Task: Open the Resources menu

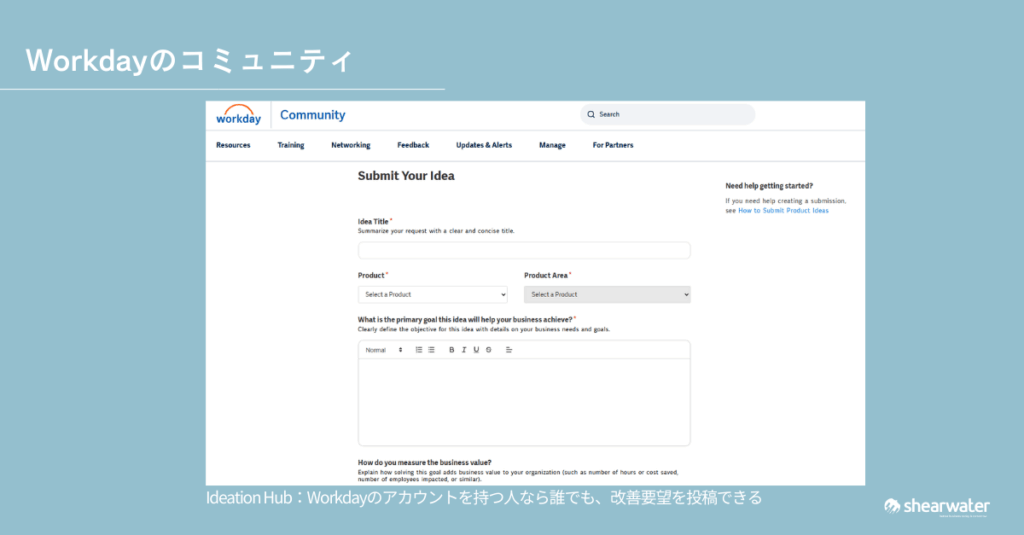Action: pos(233,145)
